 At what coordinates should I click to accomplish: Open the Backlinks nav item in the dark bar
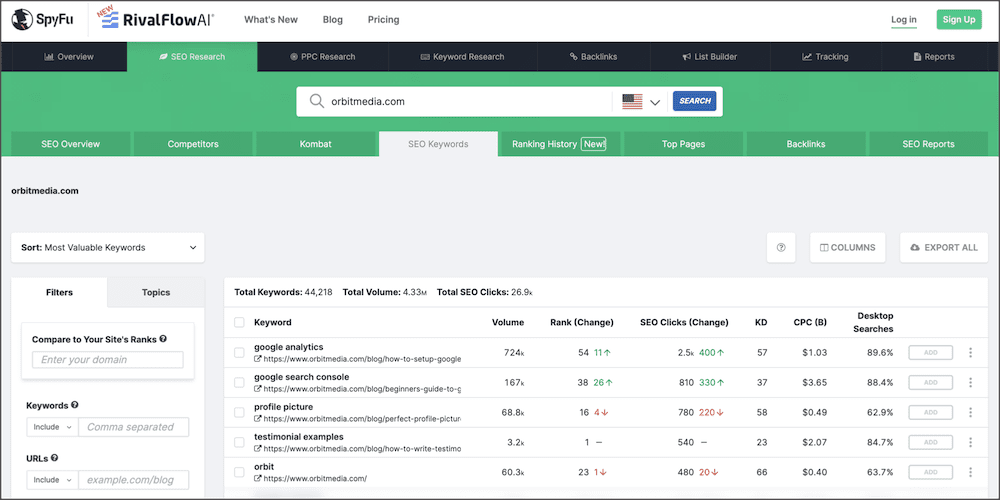pos(593,57)
